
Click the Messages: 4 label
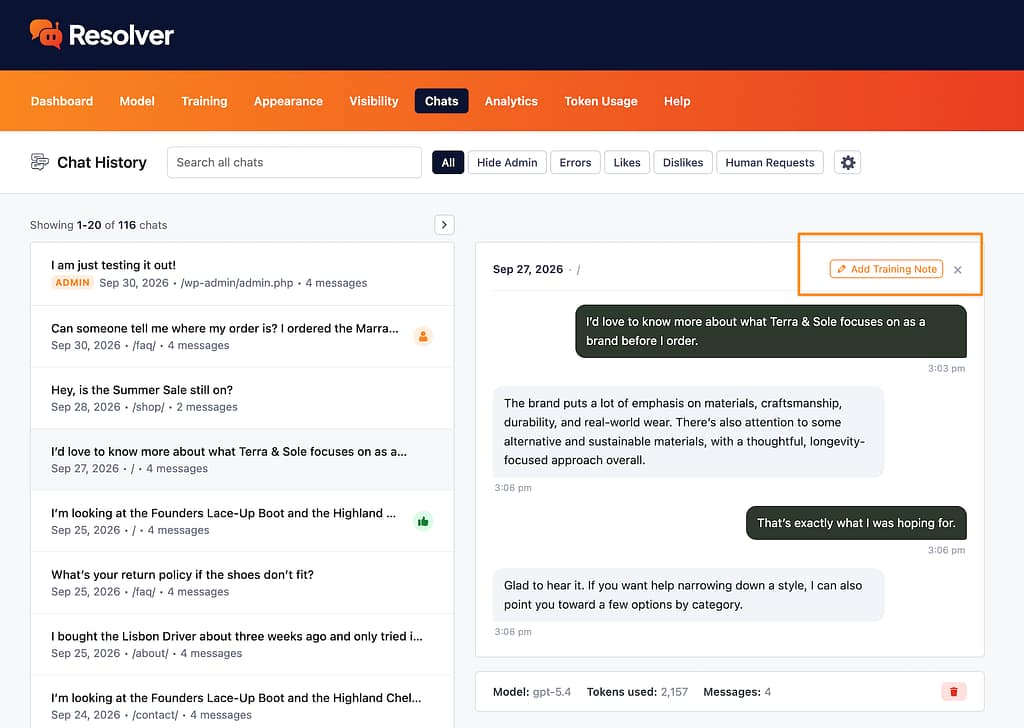pyautogui.click(x=737, y=692)
